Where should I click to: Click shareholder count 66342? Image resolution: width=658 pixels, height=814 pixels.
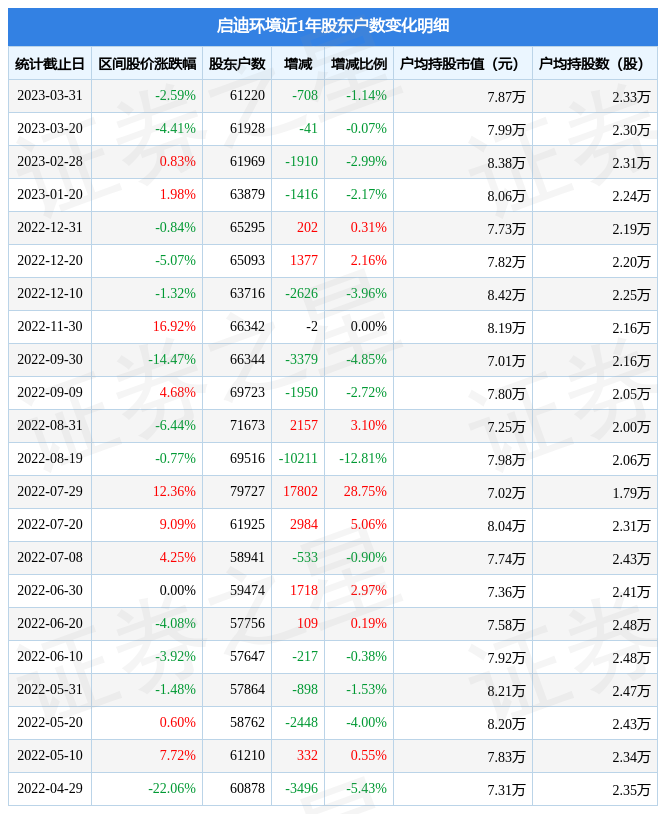point(247,327)
